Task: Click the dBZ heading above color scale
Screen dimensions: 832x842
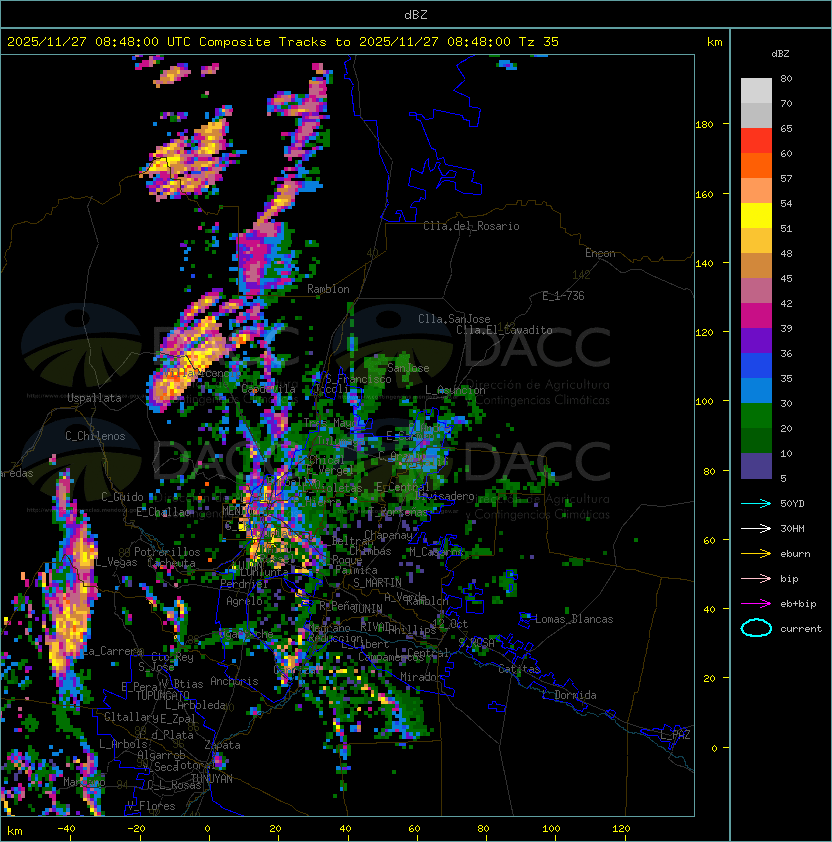Action: (x=780, y=54)
